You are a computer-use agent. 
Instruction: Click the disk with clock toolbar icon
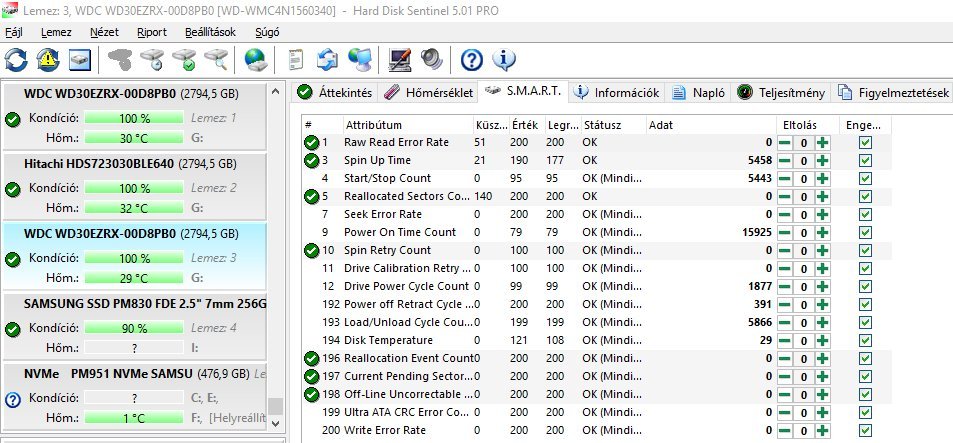click(x=151, y=60)
